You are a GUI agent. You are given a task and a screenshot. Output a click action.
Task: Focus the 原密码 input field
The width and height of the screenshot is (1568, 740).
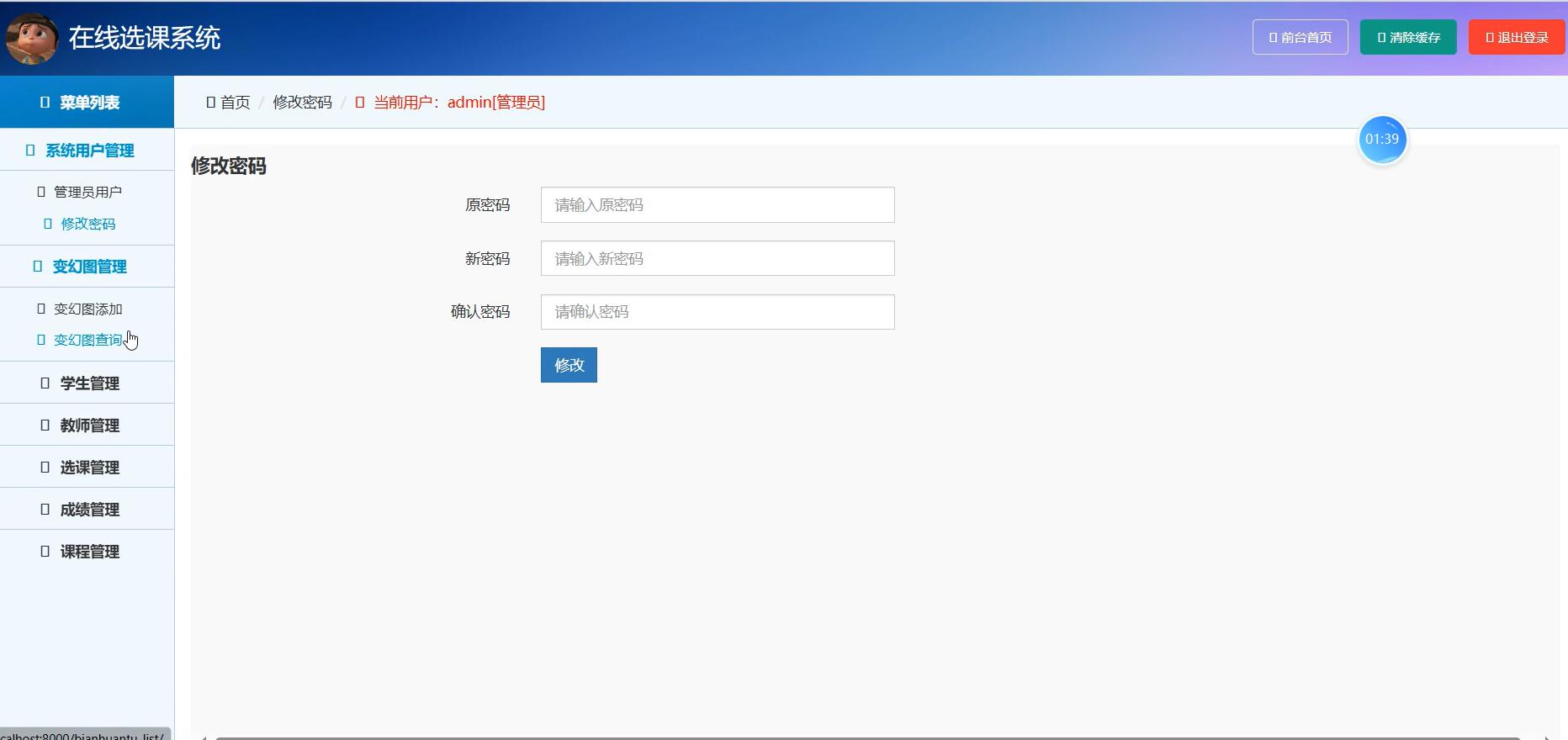click(718, 205)
